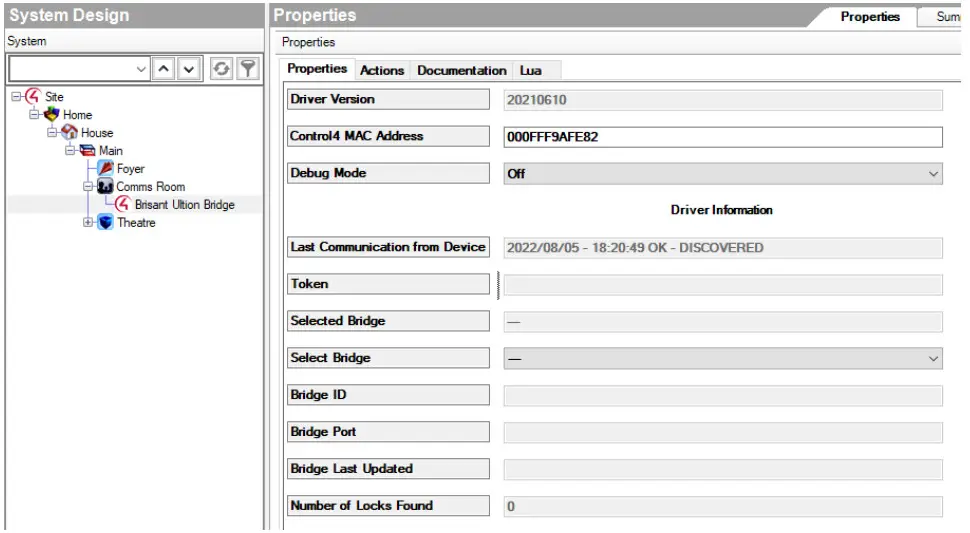Collapse the Site tree node
Screen dimensions: 970x533
coord(17,96)
